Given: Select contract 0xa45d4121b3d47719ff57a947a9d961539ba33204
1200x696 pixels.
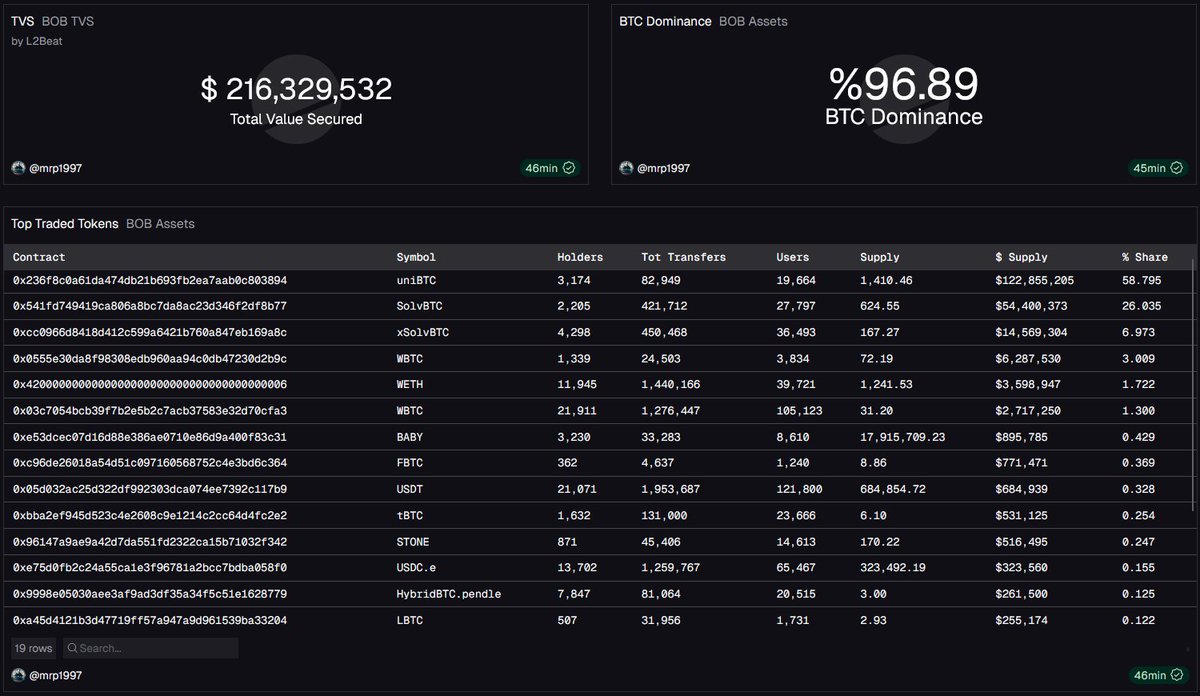Looking at the screenshot, I should pyautogui.click(x=150, y=620).
